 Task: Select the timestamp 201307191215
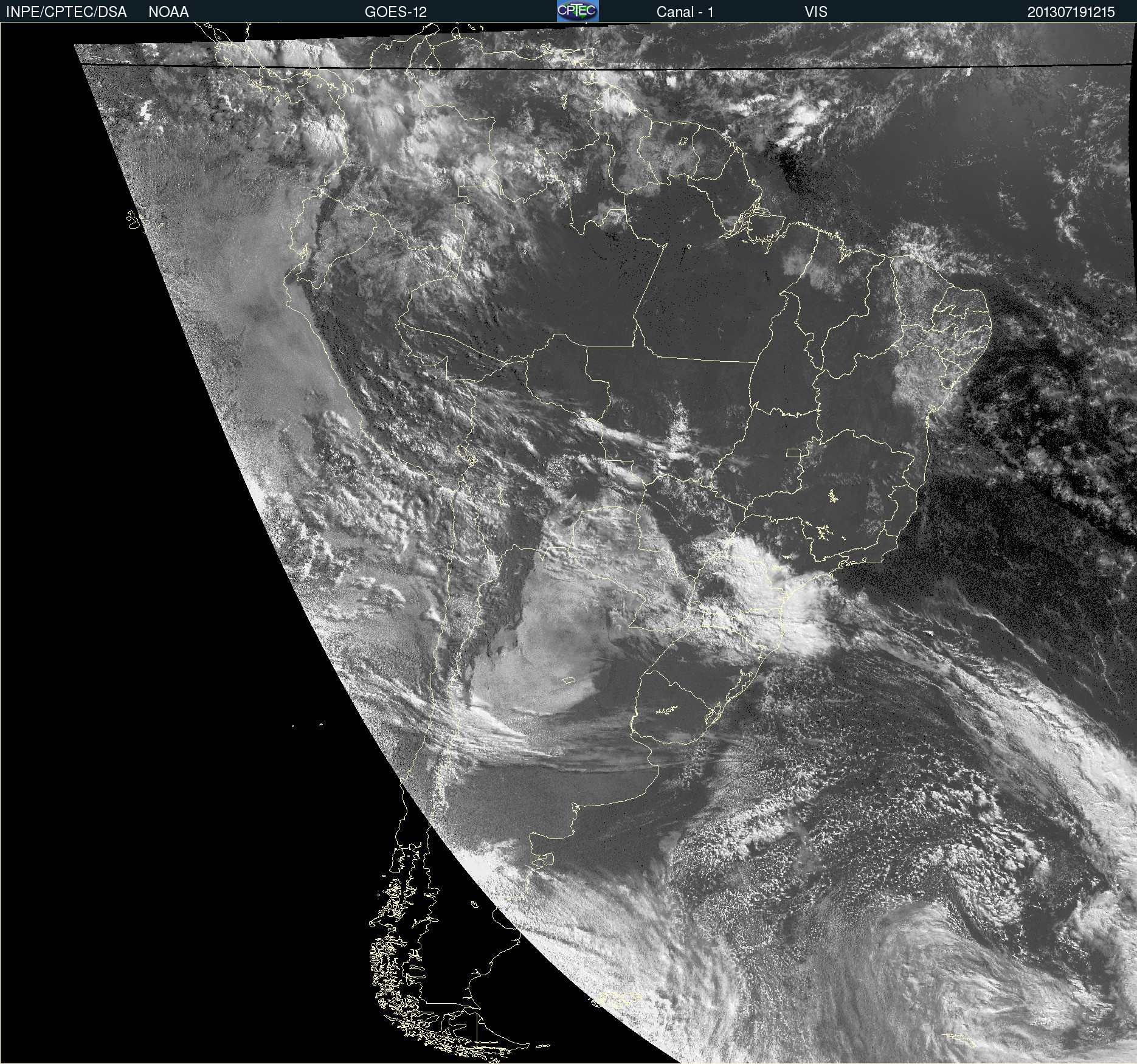(1071, 12)
